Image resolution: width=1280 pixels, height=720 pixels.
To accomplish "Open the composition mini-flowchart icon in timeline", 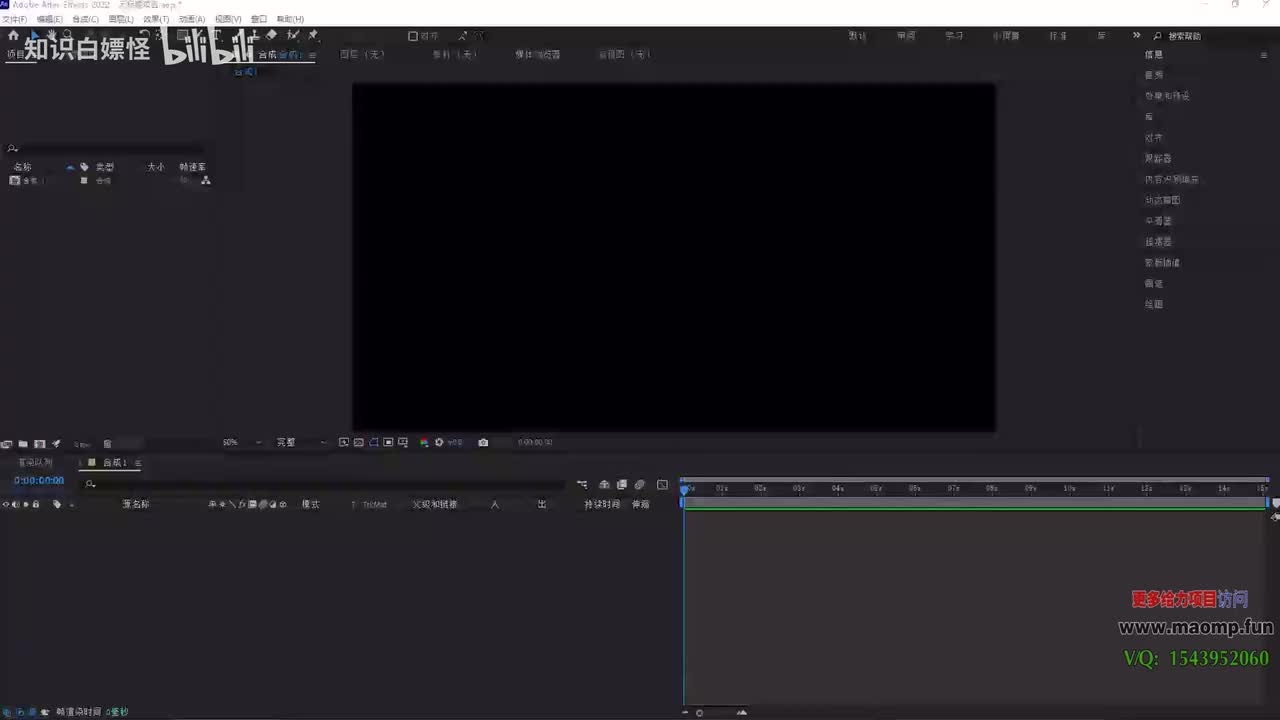I will (582, 485).
